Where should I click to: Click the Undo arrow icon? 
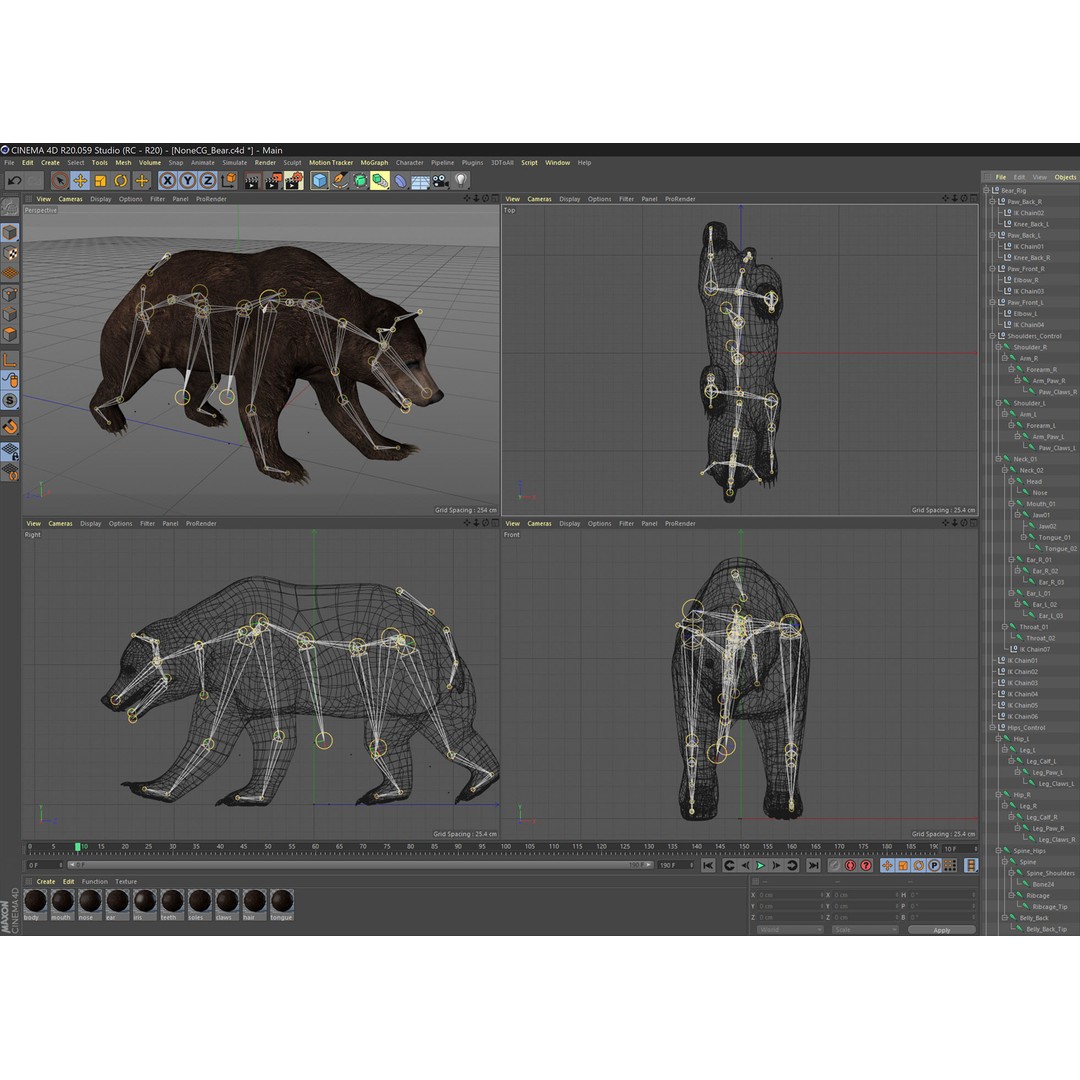[14, 180]
